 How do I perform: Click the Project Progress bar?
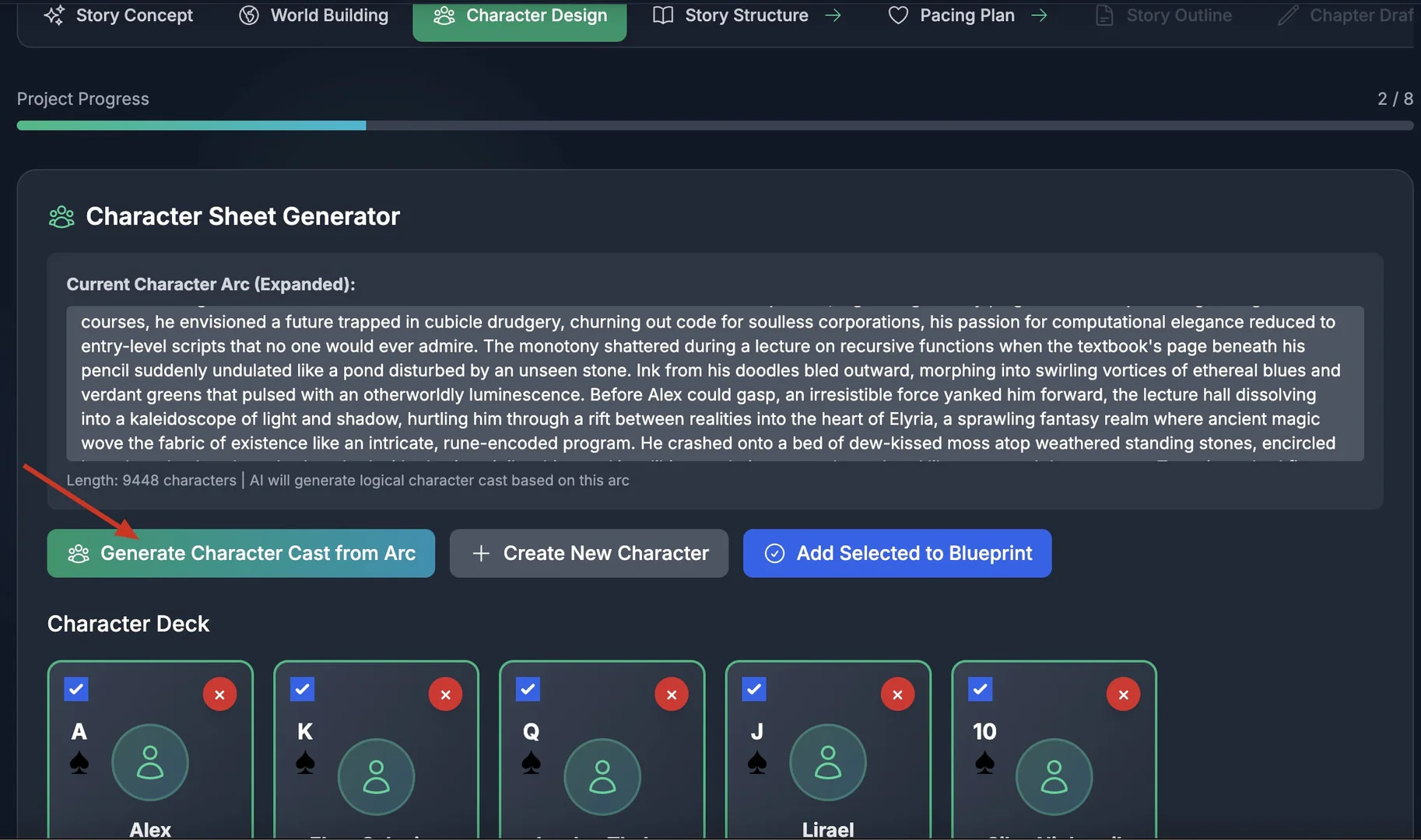(714, 125)
